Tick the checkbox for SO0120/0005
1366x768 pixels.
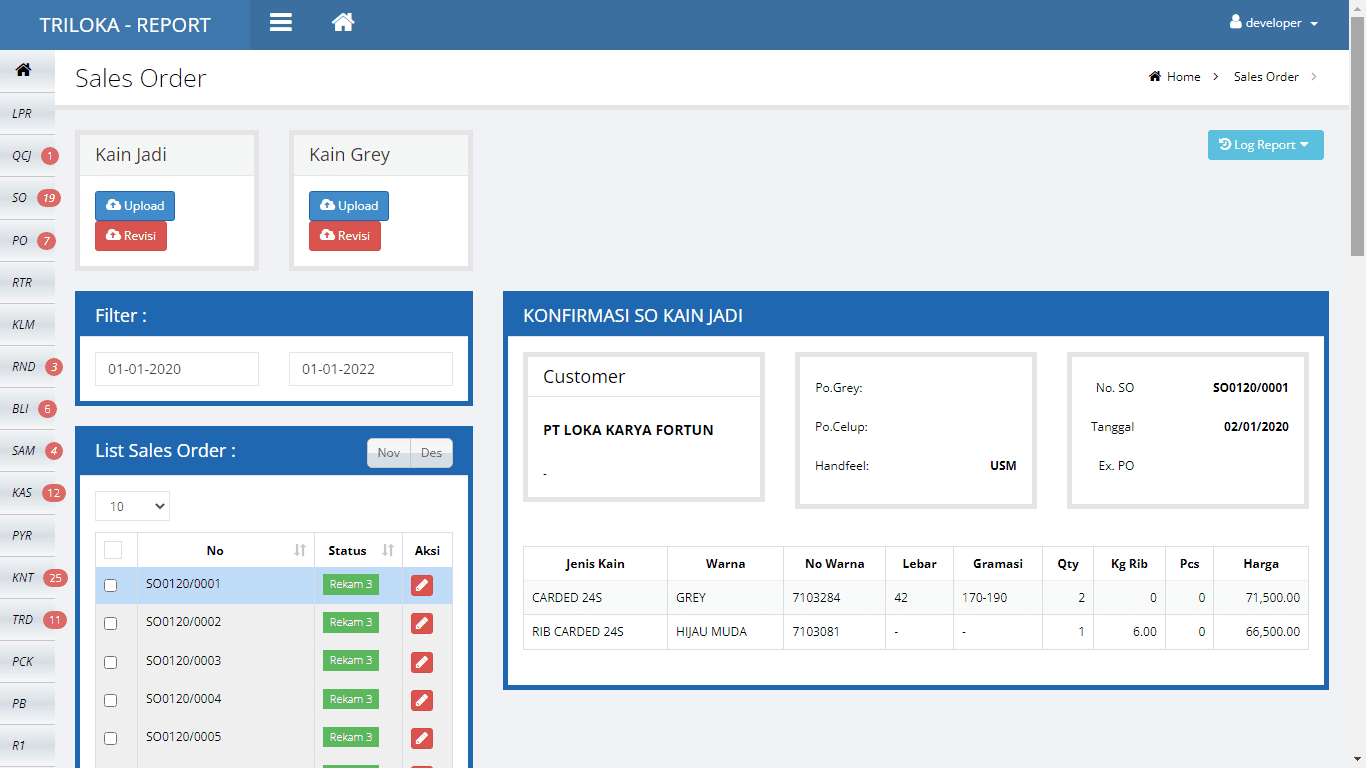tap(111, 738)
